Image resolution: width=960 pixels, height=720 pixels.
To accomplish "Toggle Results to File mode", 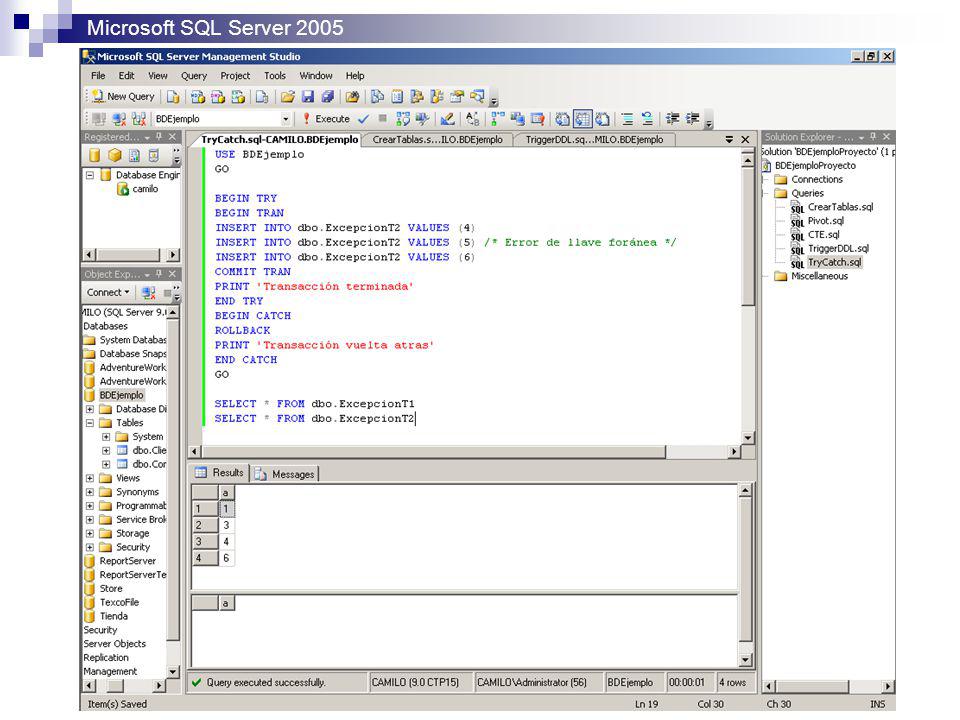I will (602, 119).
